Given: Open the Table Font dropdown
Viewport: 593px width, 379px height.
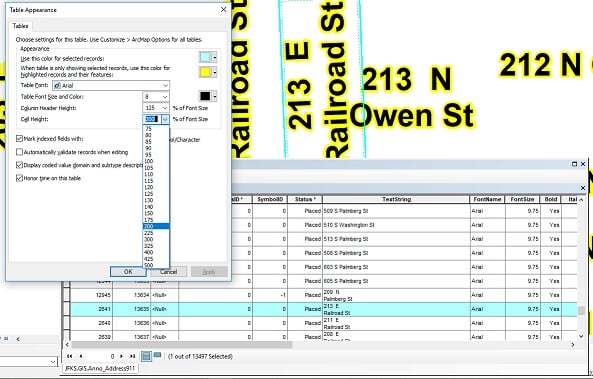Looking at the screenshot, I should (x=165, y=85).
